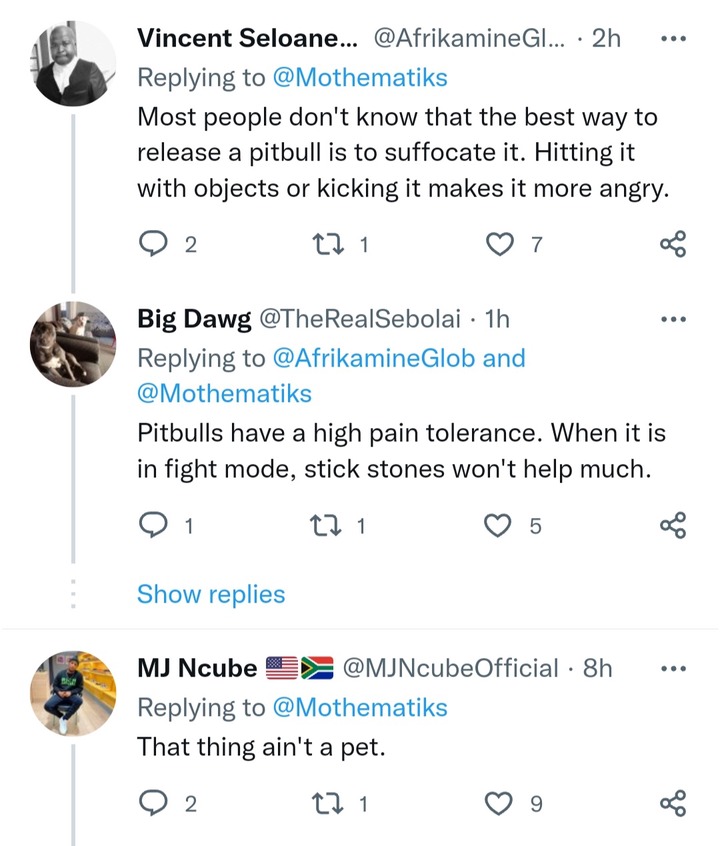Open more options for Big Dawg's tweet
This screenshot has height=846, width=720.
[674, 319]
